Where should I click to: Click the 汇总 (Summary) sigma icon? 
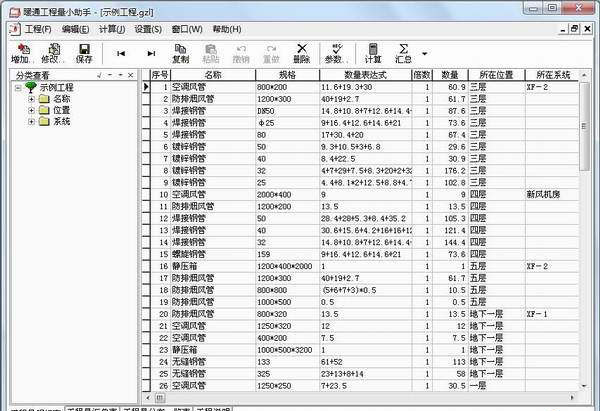coord(403,52)
